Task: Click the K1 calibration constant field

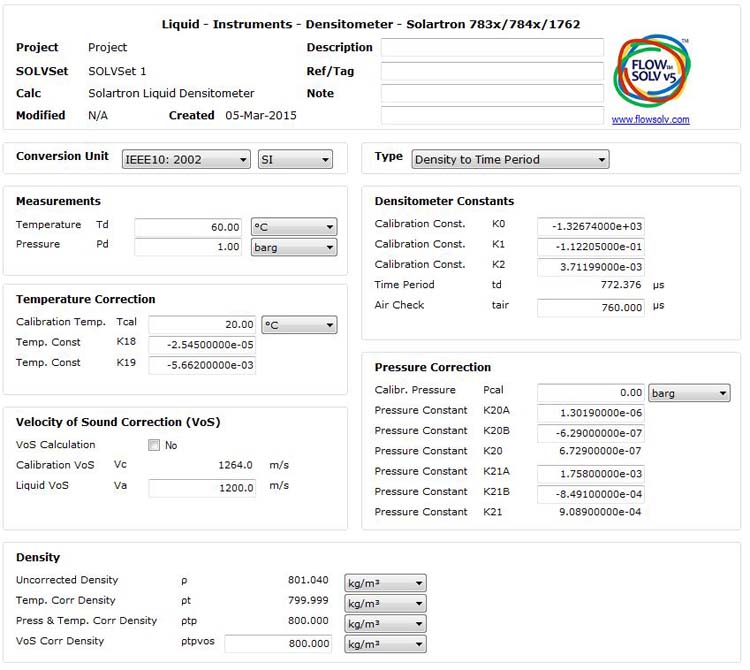Action: 591,247
